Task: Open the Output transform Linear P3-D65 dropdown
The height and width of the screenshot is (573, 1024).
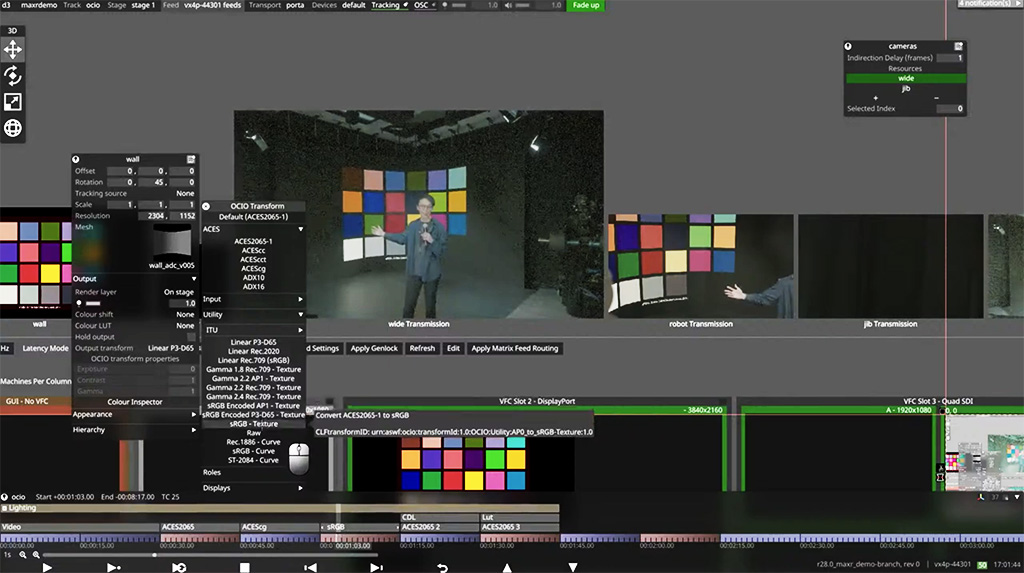Action: [170, 348]
